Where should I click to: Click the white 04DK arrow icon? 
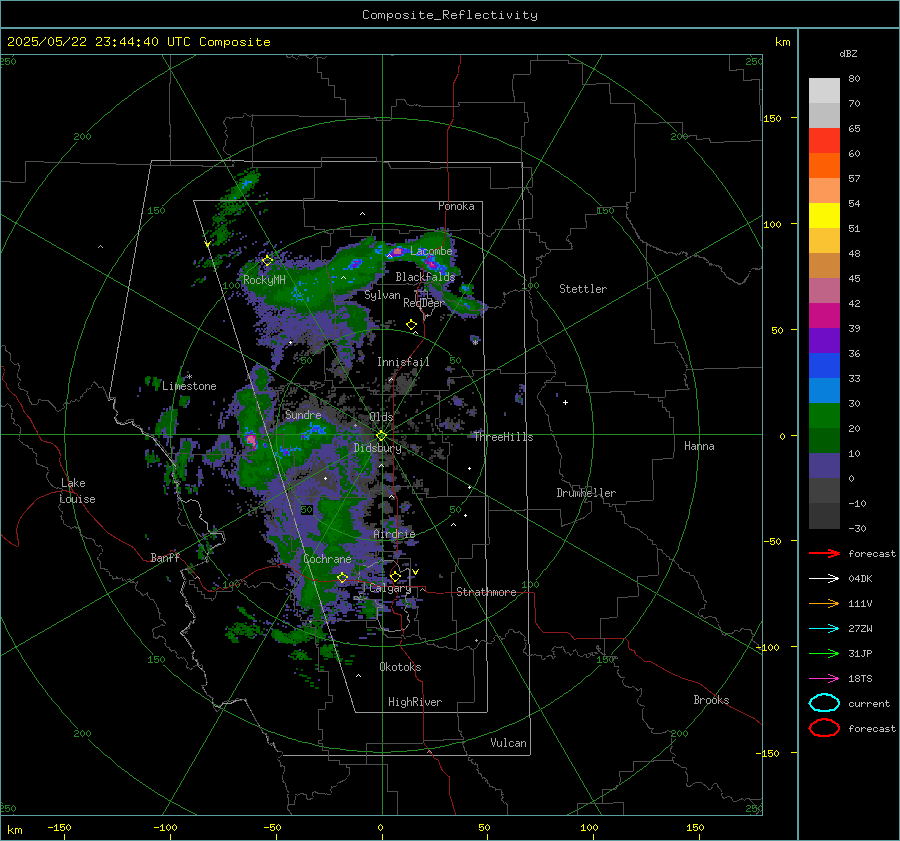(x=824, y=579)
